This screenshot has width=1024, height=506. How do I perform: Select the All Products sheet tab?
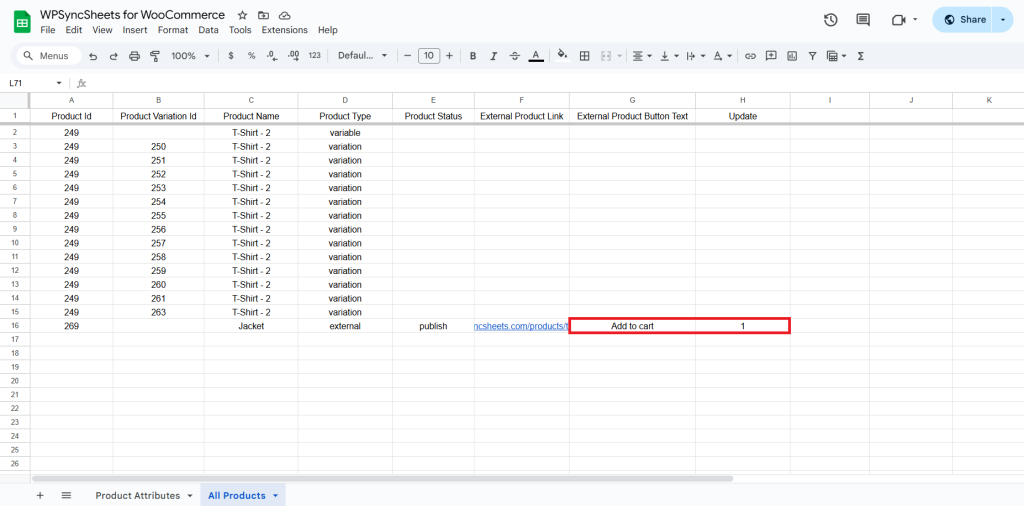pyautogui.click(x=243, y=496)
